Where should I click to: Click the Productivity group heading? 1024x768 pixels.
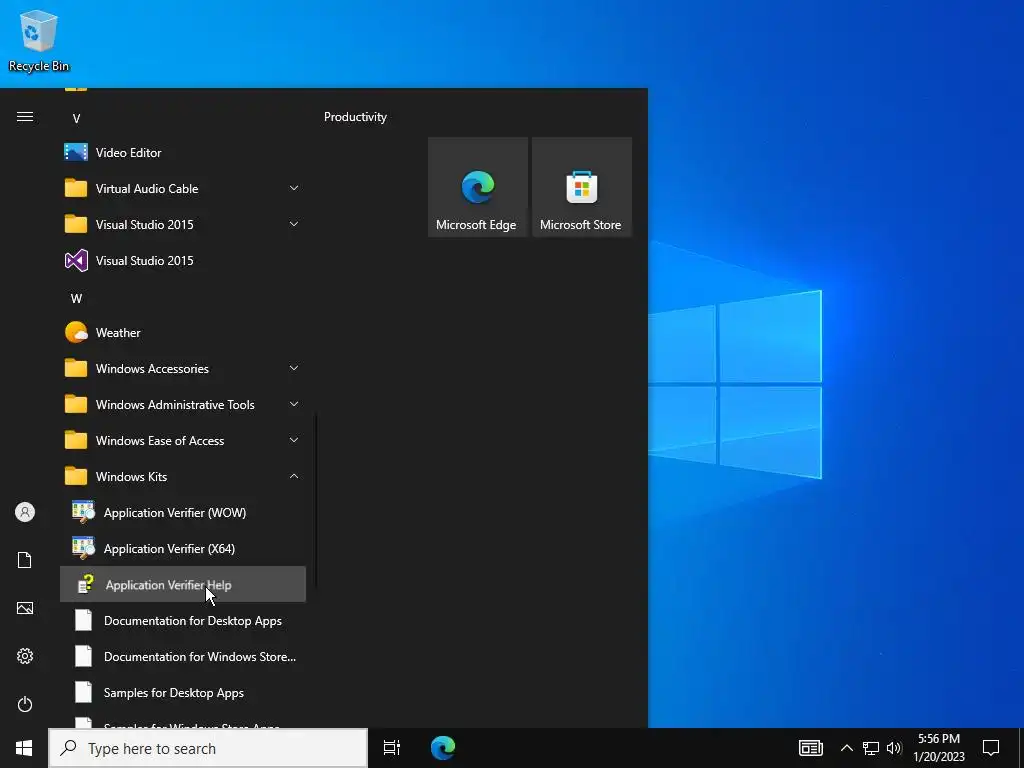pyautogui.click(x=355, y=117)
